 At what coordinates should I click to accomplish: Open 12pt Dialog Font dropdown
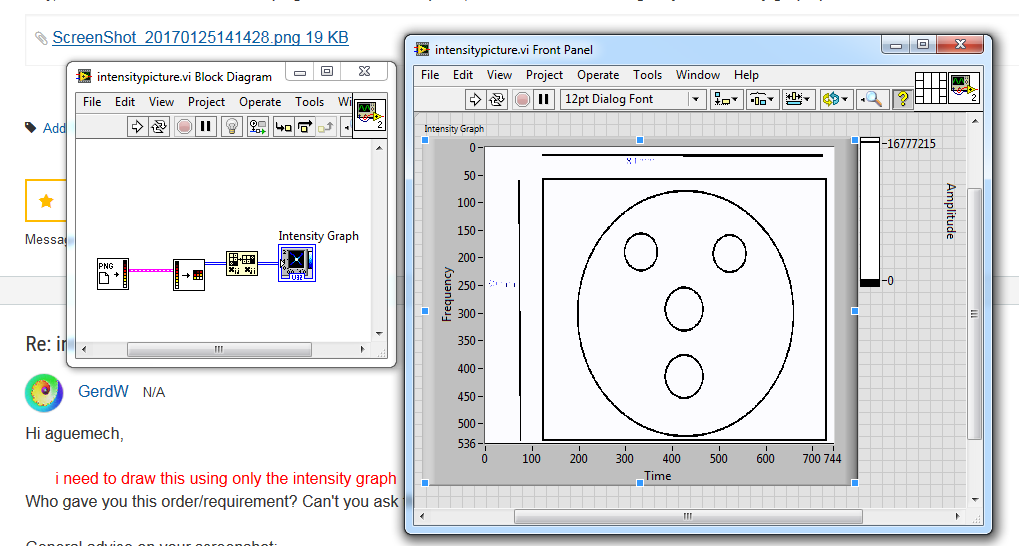pos(633,99)
